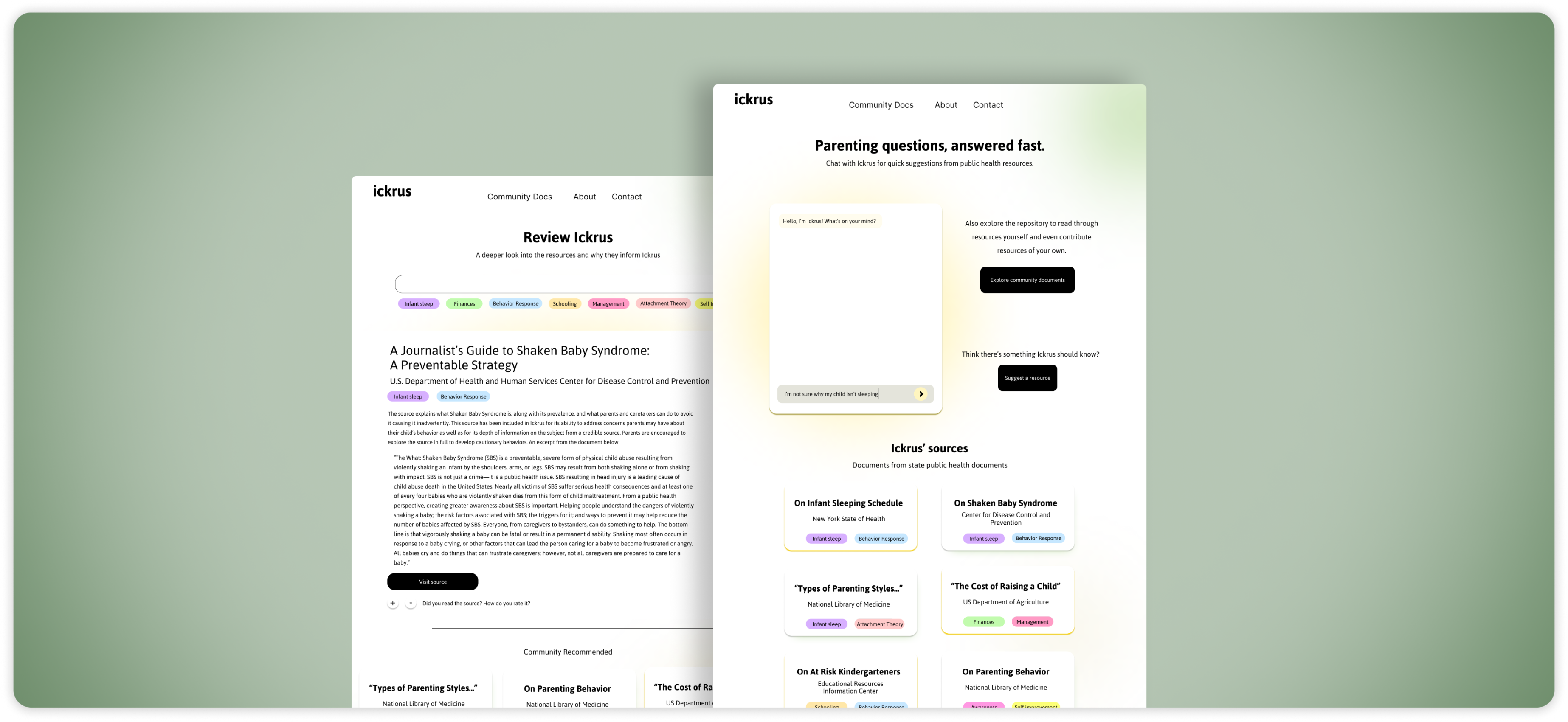Click the Suggest a resource button
Viewport: 1568px width, 722px height.
(x=1027, y=378)
